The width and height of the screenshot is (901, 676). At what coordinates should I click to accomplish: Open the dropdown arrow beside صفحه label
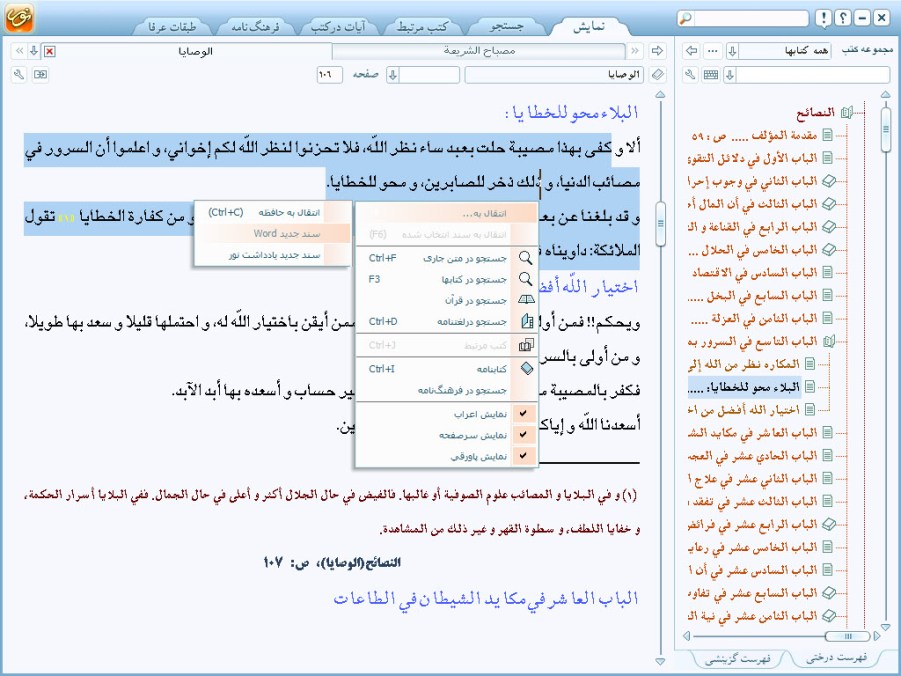pos(392,74)
